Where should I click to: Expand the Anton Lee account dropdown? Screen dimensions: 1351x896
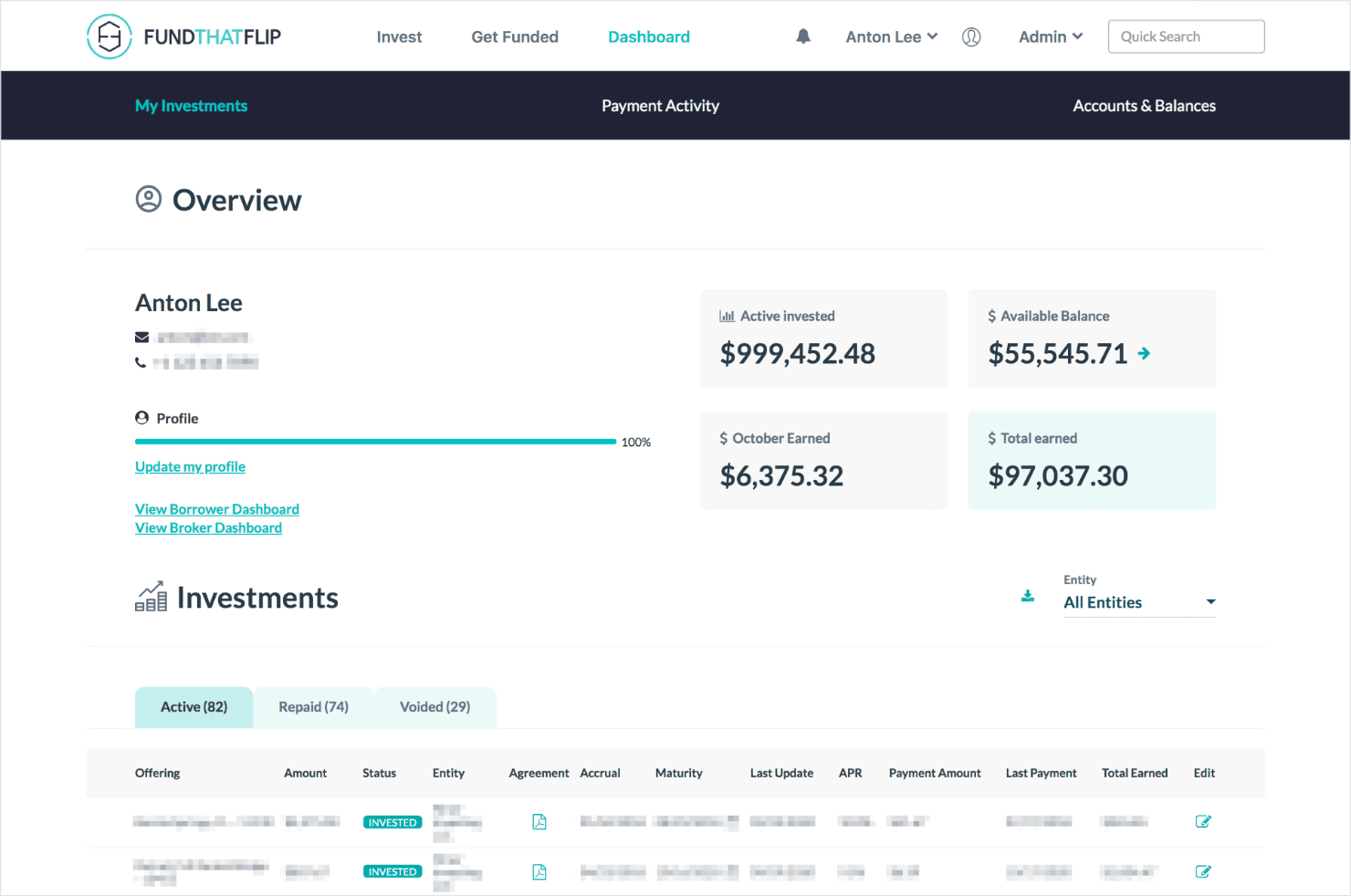pos(891,36)
